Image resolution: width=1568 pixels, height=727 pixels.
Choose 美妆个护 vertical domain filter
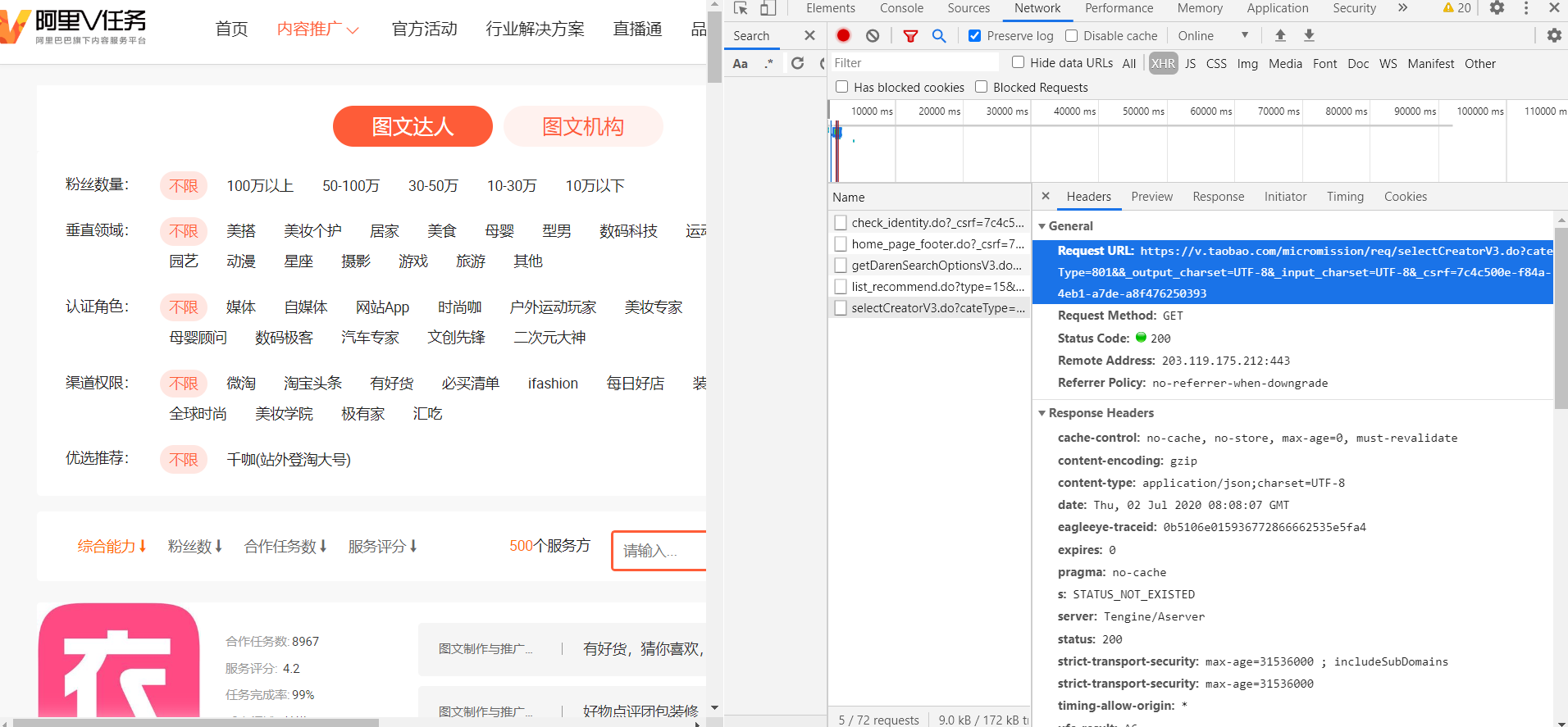point(312,231)
